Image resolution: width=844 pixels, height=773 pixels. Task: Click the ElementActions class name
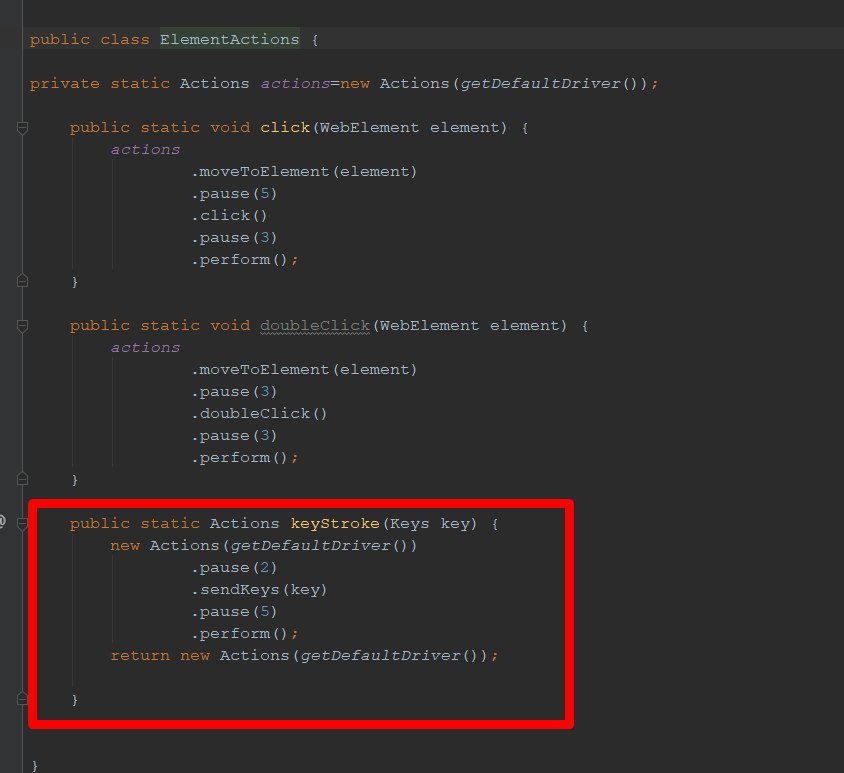[x=229, y=39]
